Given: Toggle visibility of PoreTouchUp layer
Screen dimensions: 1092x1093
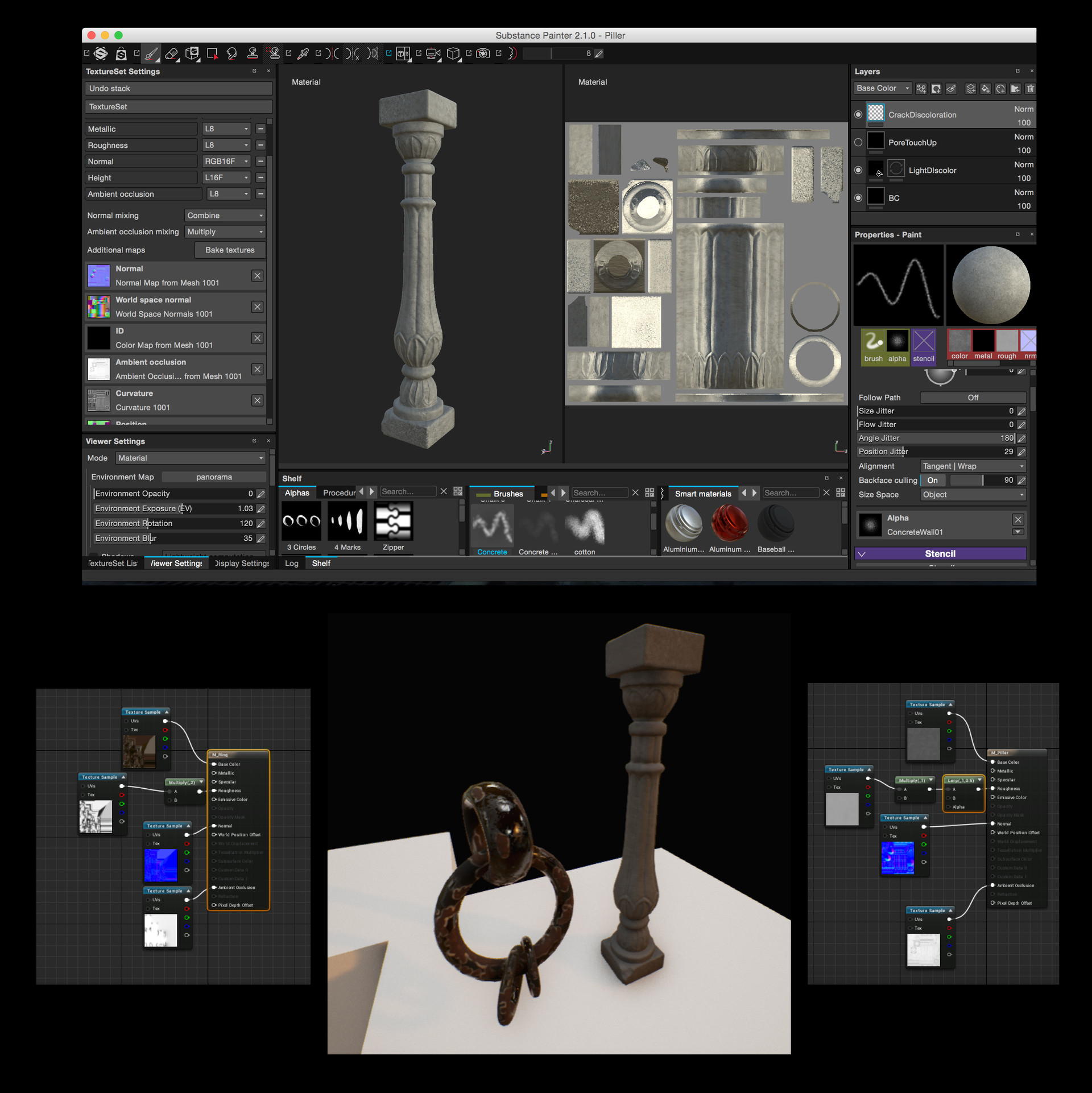Looking at the screenshot, I should [x=858, y=143].
